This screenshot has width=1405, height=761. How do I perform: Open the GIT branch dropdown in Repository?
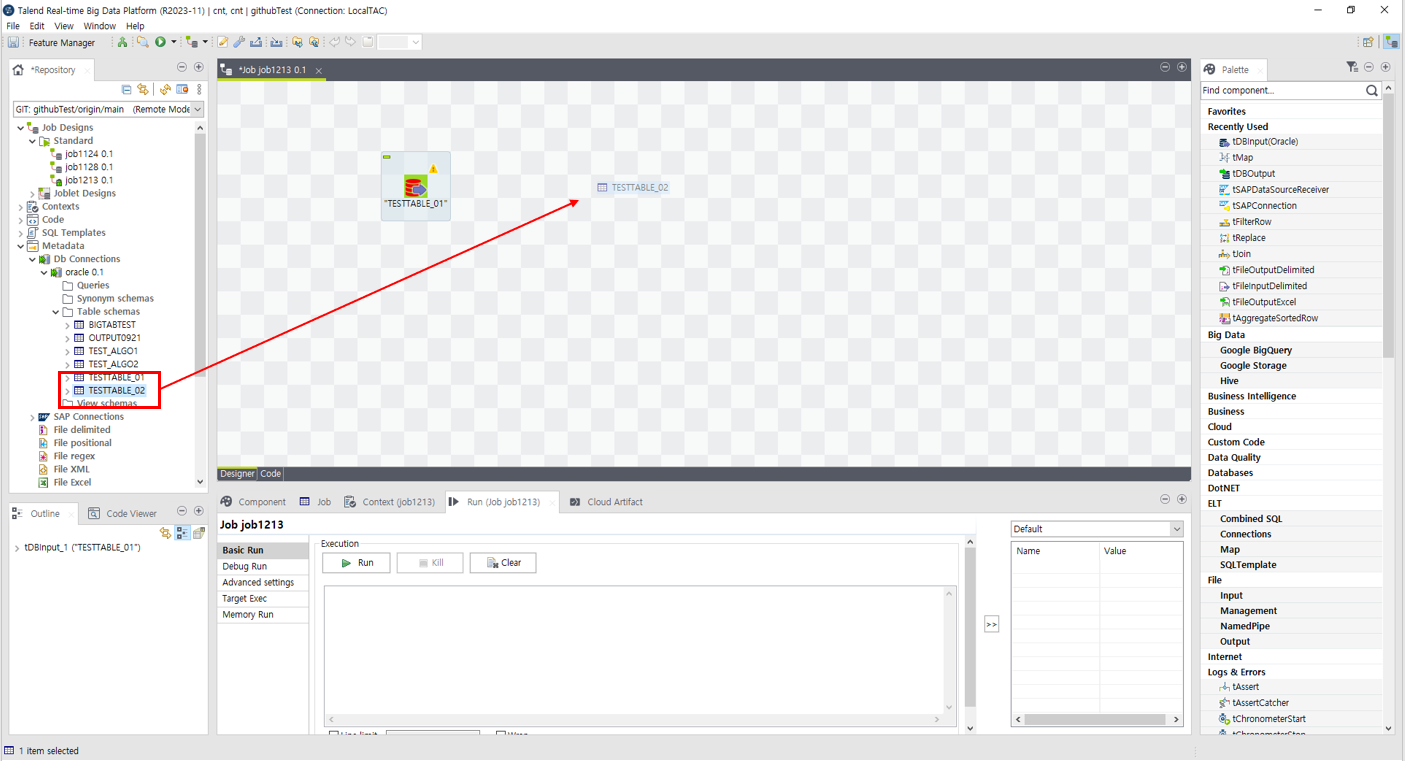[197, 110]
